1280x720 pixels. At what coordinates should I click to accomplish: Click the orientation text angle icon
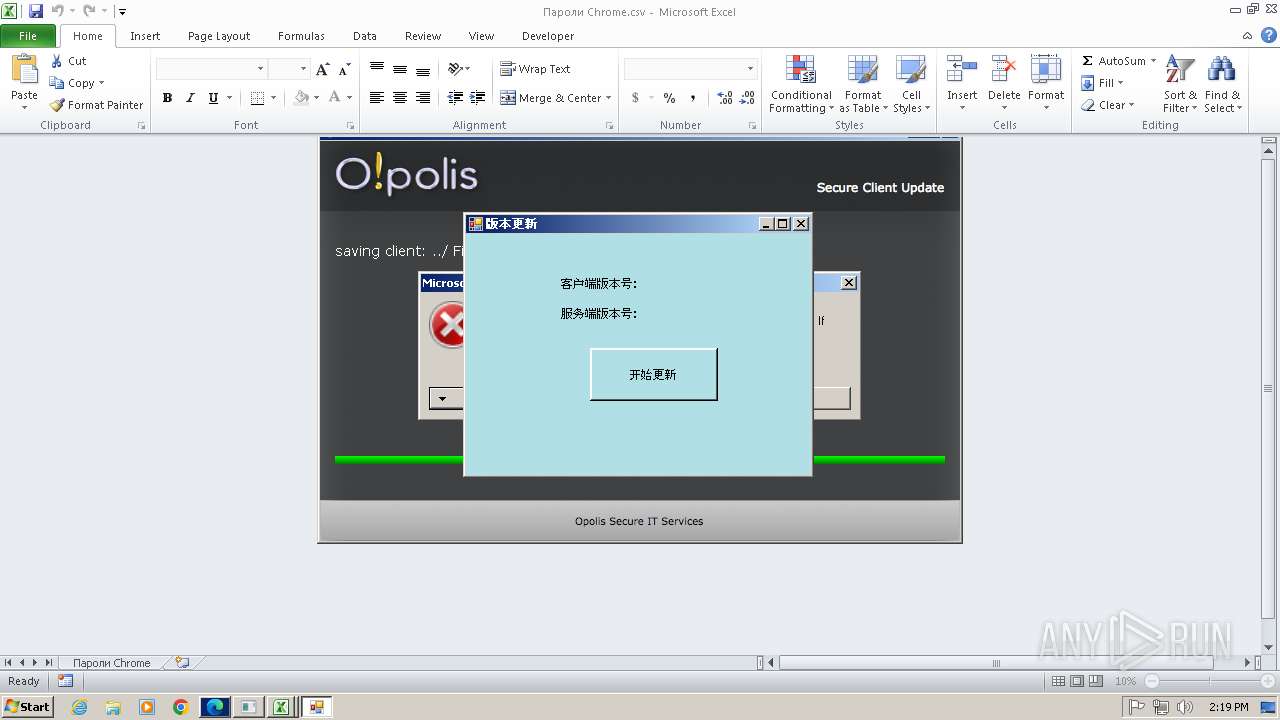click(x=455, y=69)
